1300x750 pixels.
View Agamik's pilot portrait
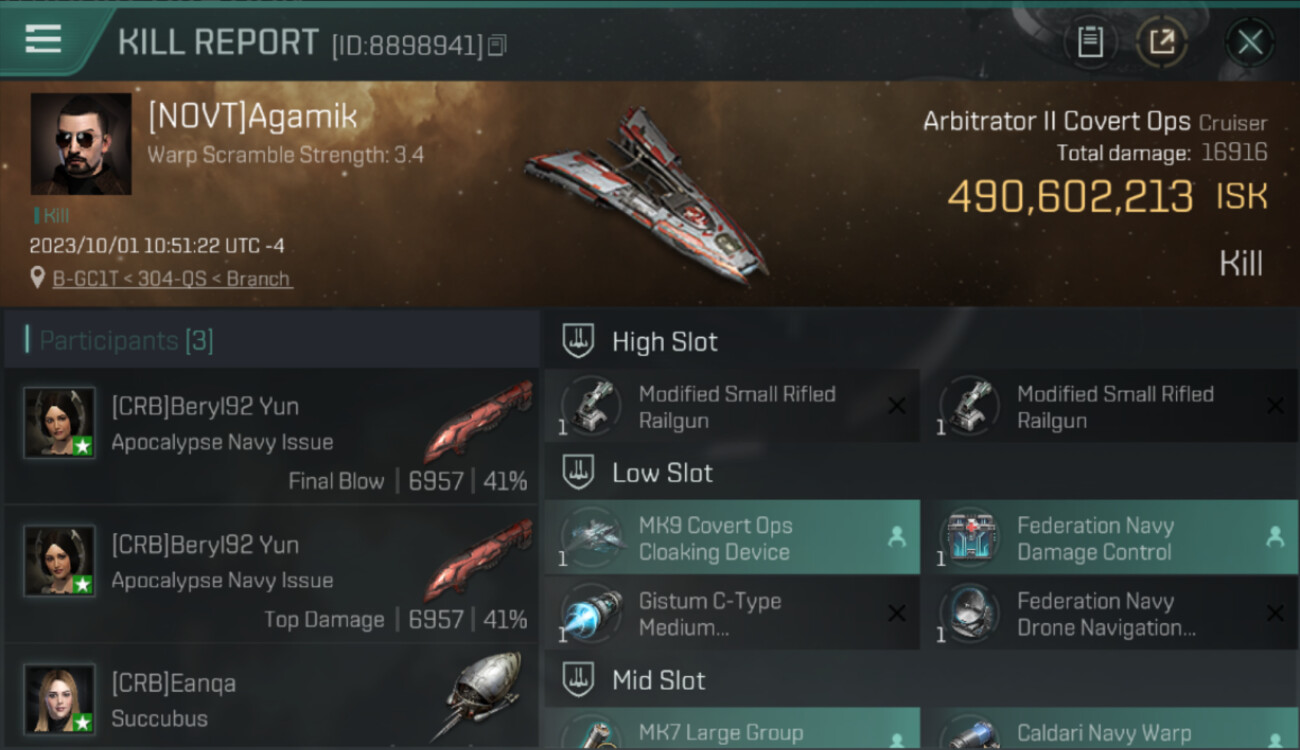[x=81, y=144]
